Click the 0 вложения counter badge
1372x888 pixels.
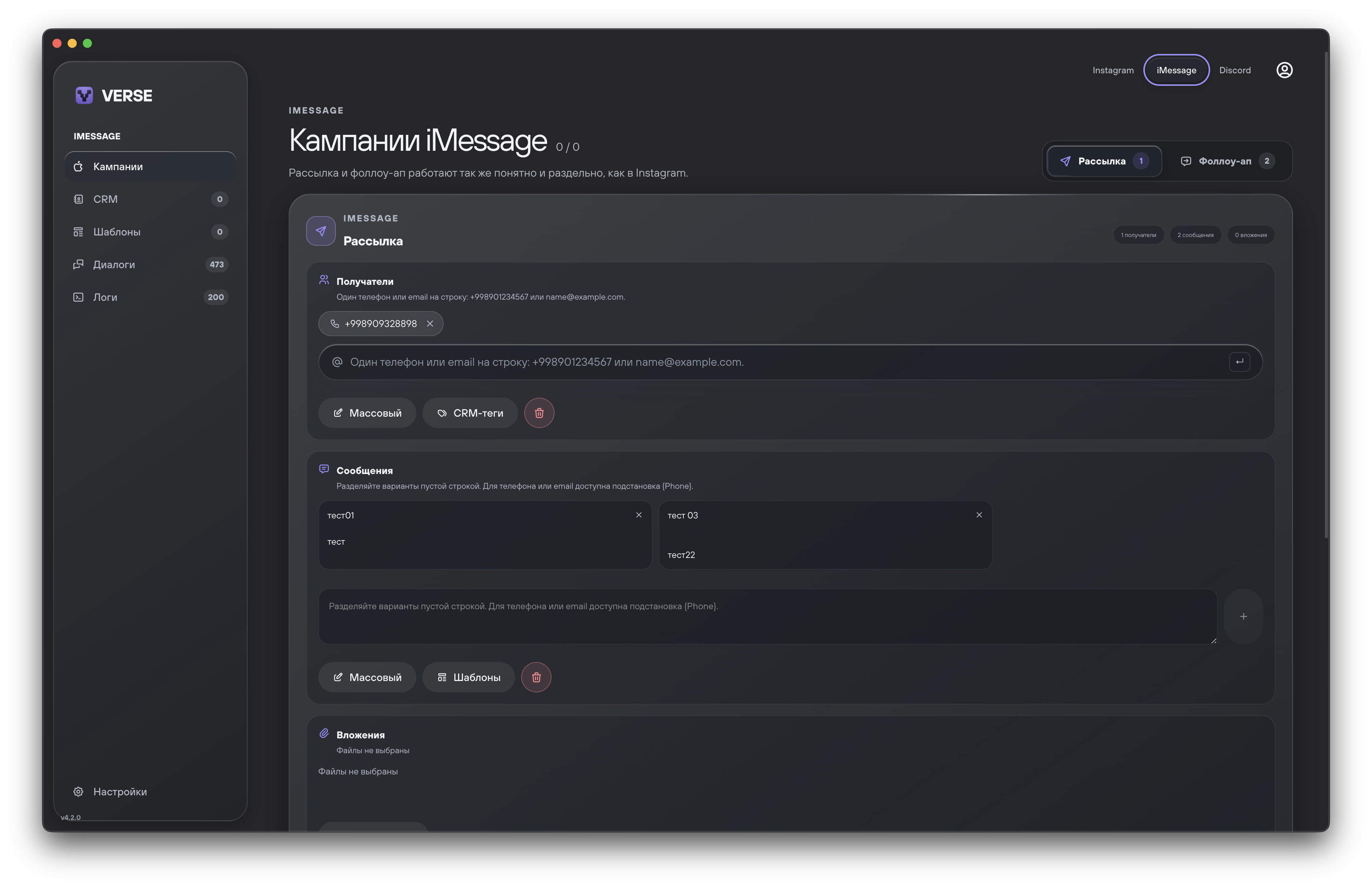pyautogui.click(x=1250, y=234)
